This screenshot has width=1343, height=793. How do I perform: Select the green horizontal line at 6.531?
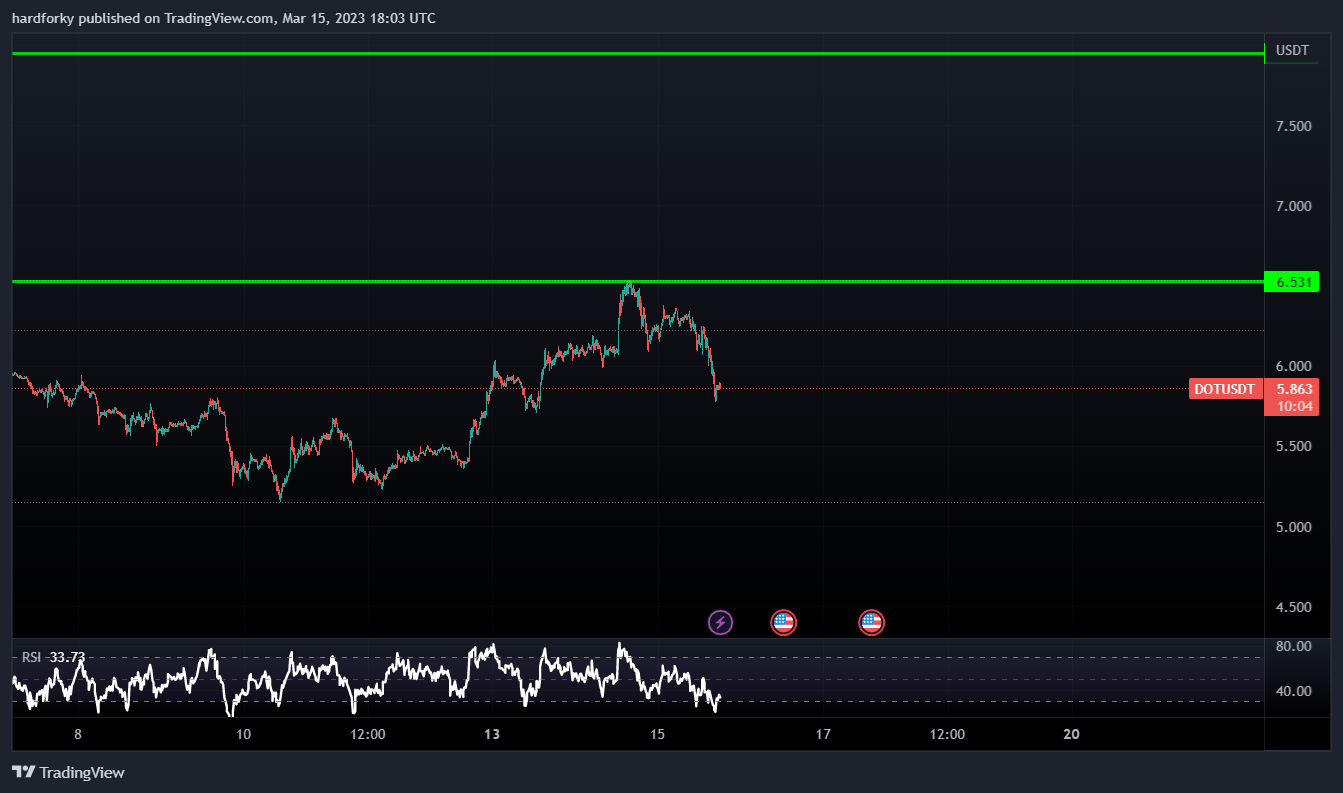point(638,282)
